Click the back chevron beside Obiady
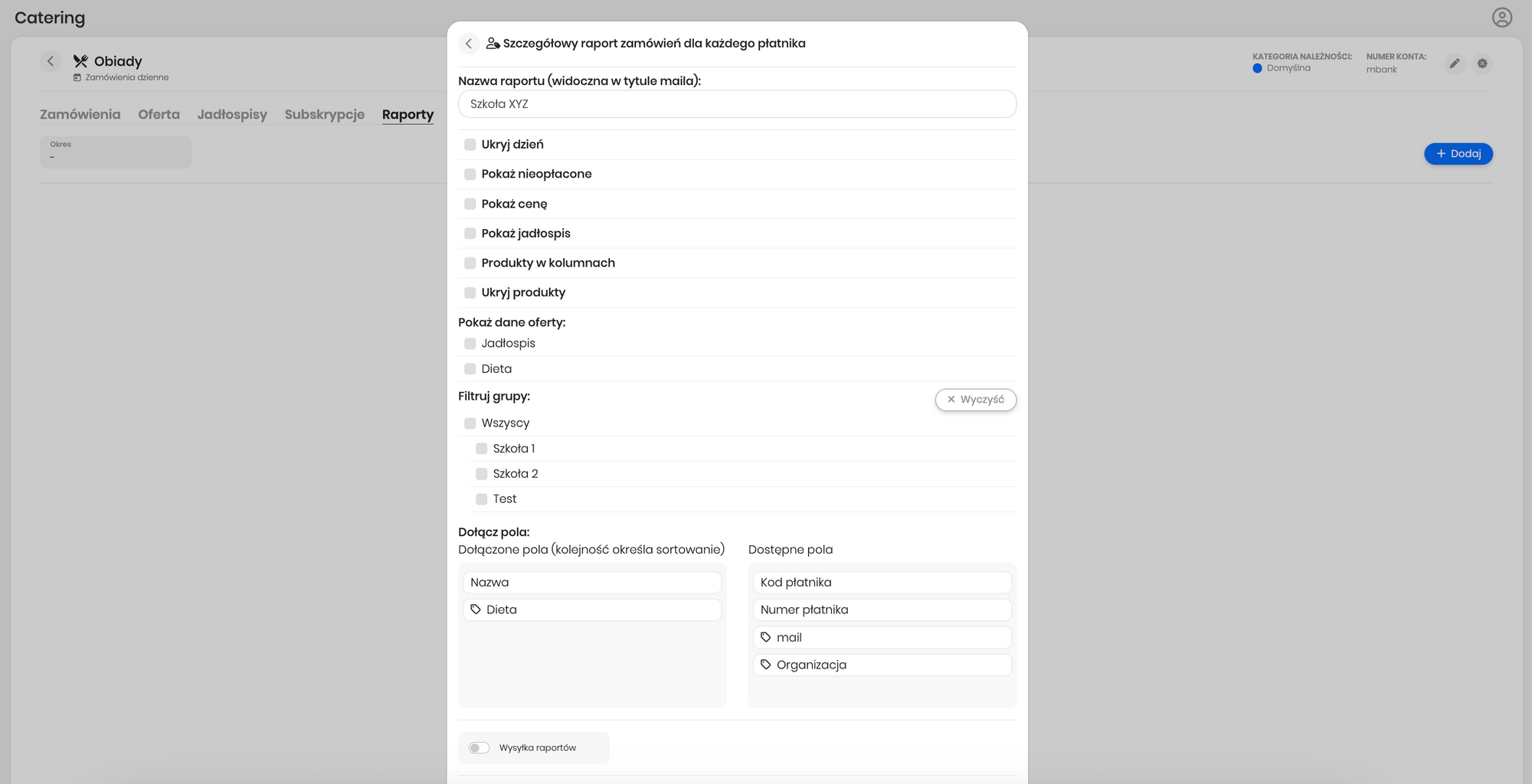The height and width of the screenshot is (784, 1532). (51, 61)
